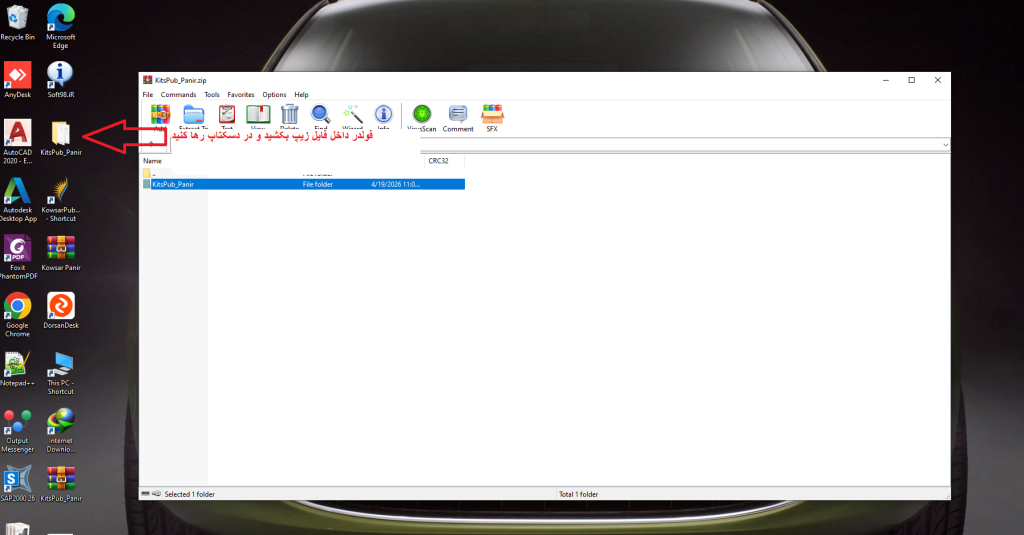Open the Favorites menu
1024x535 pixels.
click(241, 95)
